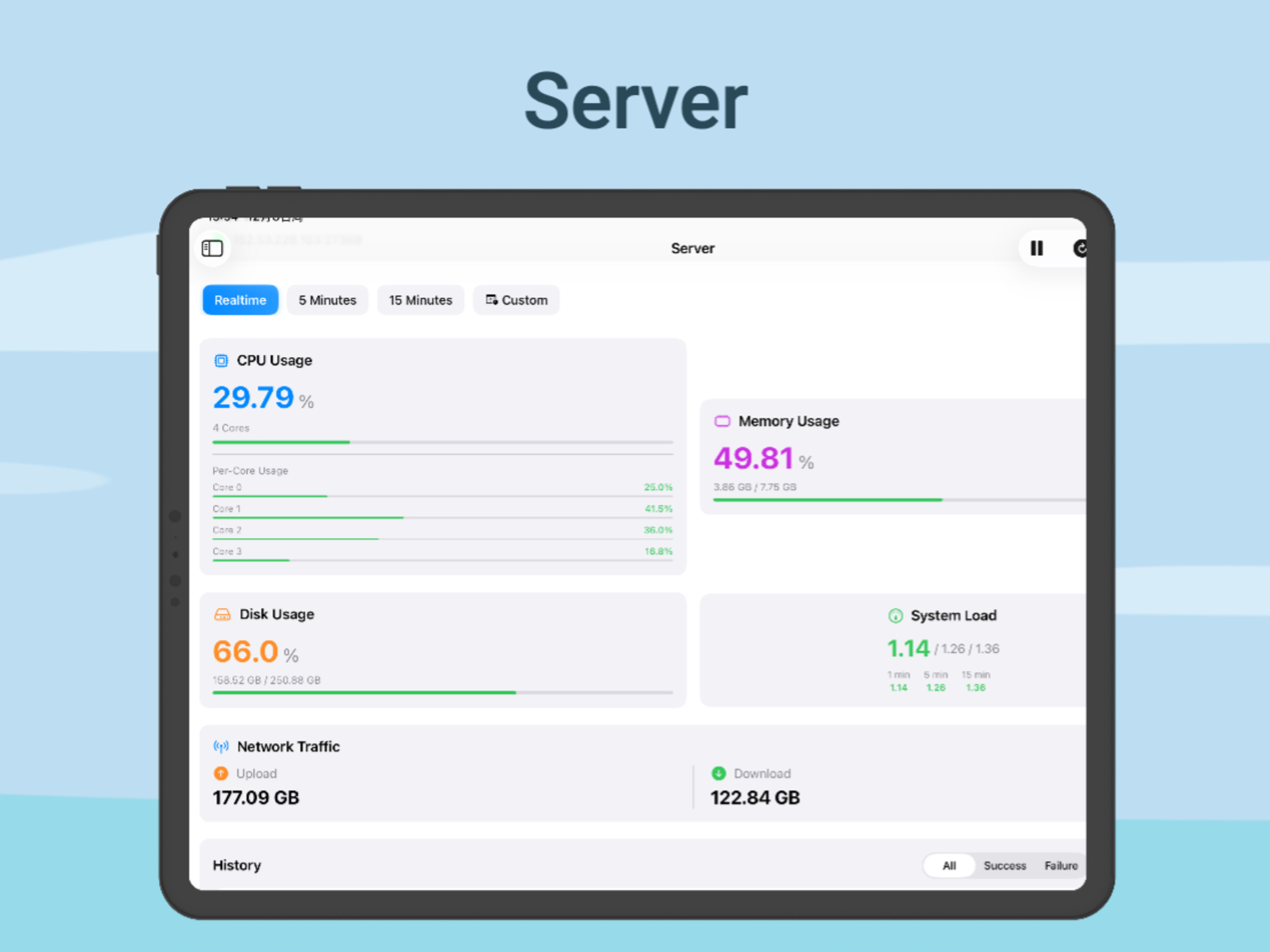This screenshot has width=1270, height=952.
Task: Click the Disk Usage heading
Action: coord(277,615)
